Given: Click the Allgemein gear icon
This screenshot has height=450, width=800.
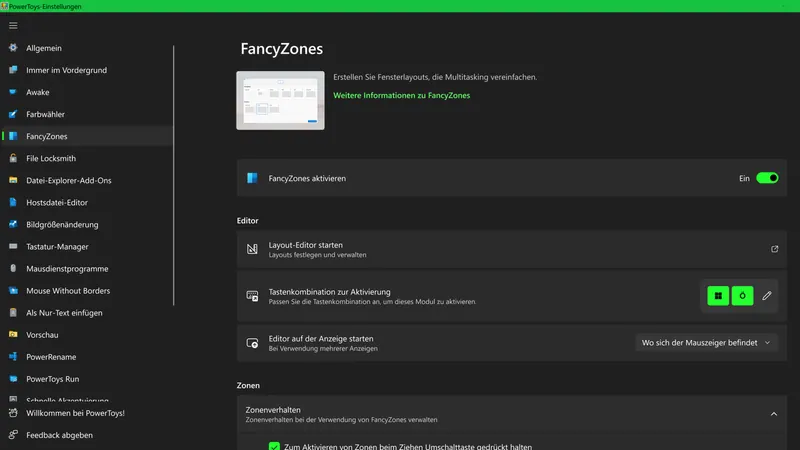Looking at the screenshot, I should coord(13,48).
